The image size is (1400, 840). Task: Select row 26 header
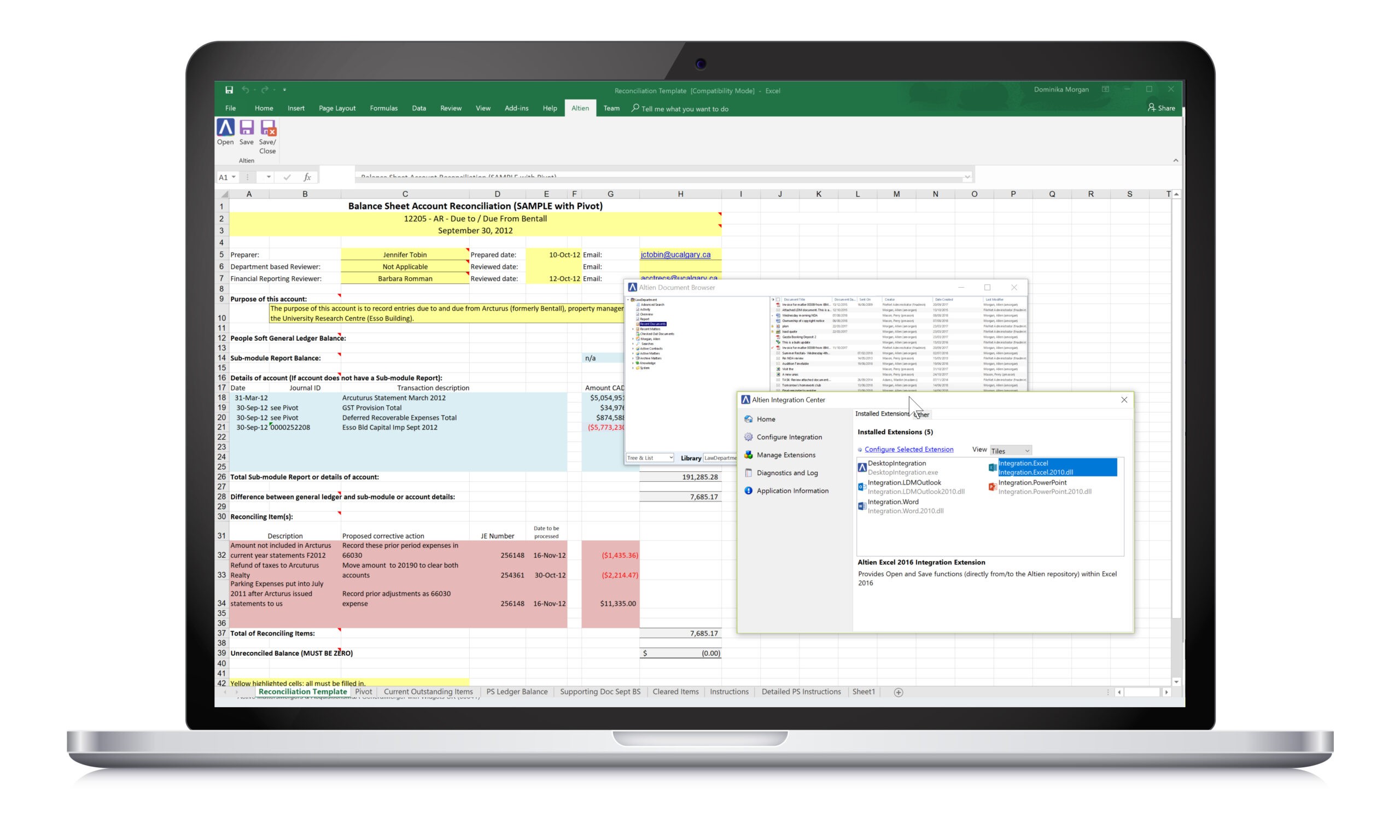click(x=221, y=477)
